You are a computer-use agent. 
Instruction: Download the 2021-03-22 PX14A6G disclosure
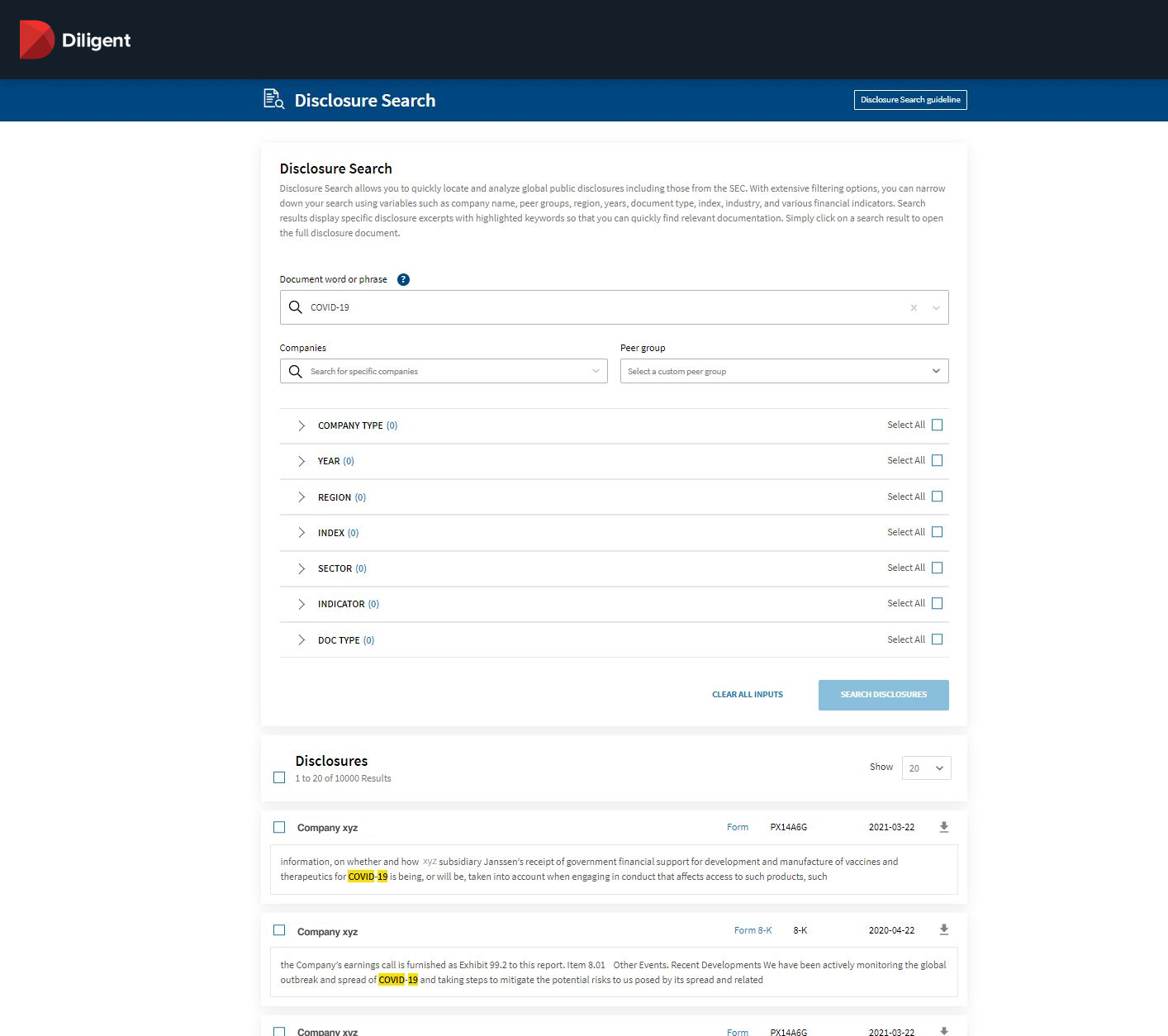(x=944, y=827)
